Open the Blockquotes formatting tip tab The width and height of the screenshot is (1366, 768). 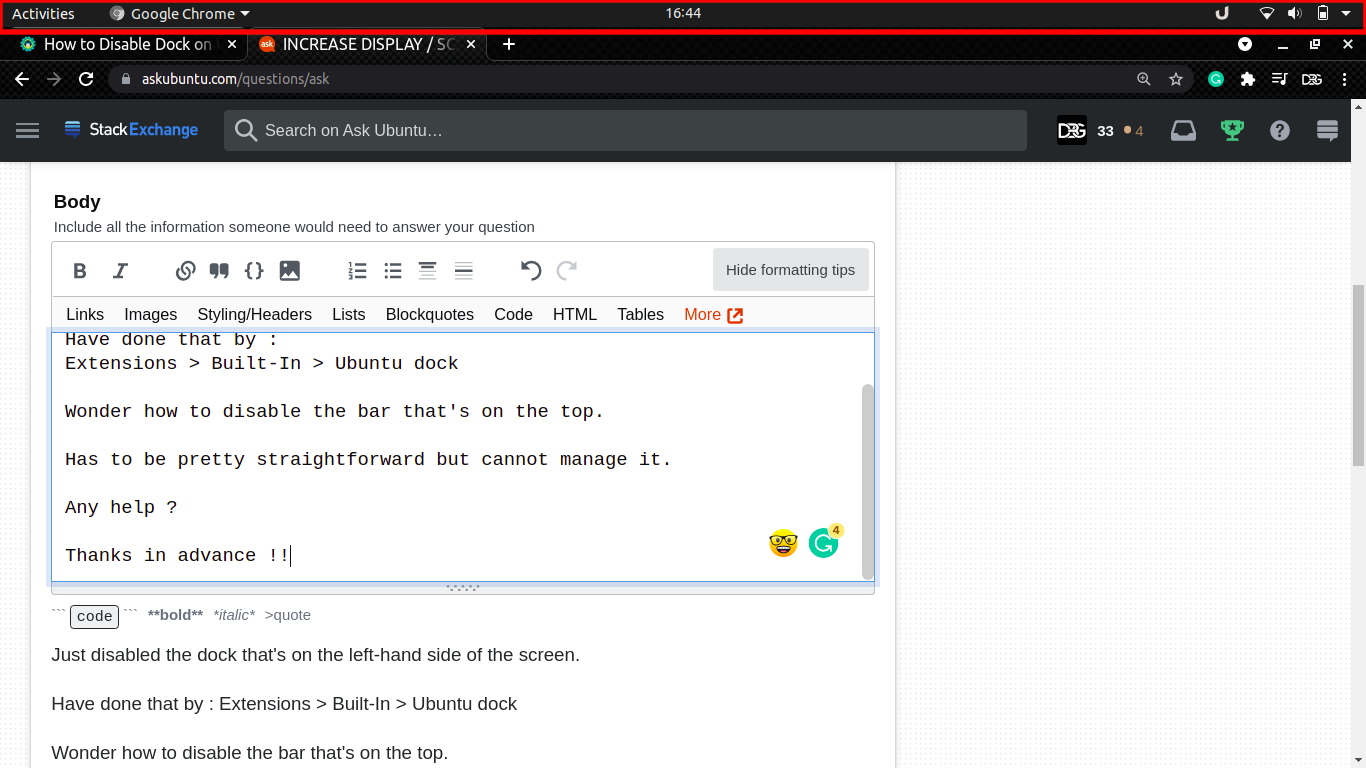pos(430,314)
